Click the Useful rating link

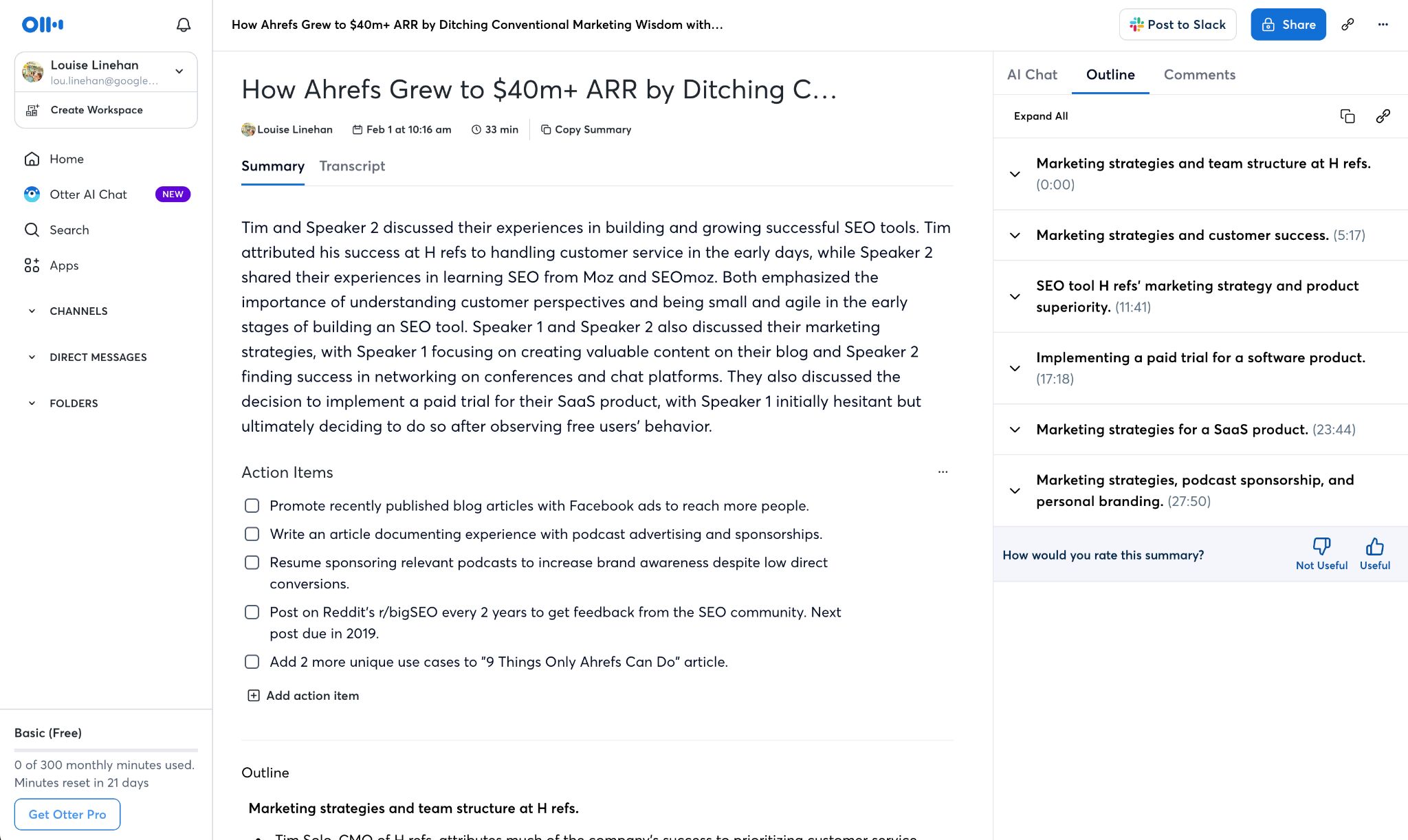click(x=1375, y=555)
